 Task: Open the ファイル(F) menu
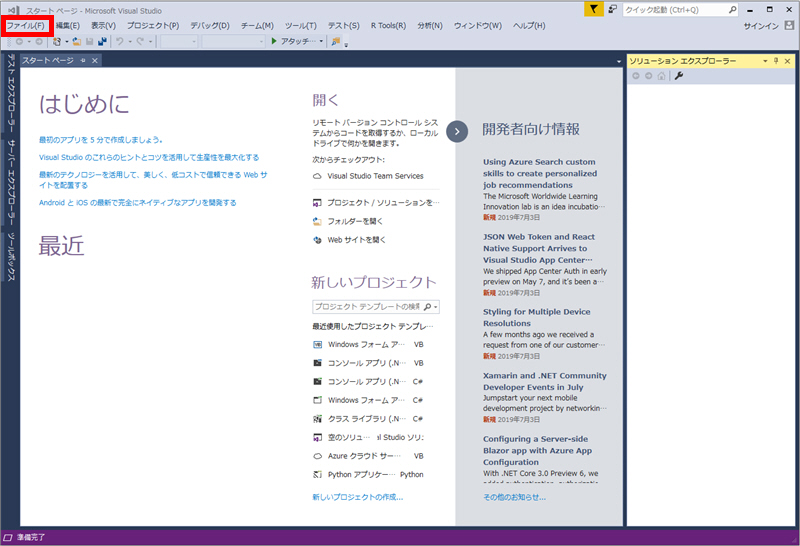(x=26, y=26)
